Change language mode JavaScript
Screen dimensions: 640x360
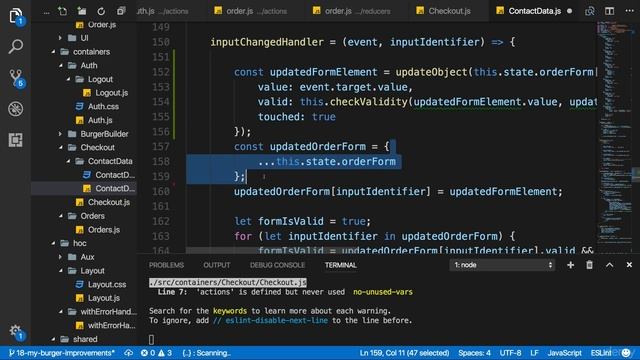coord(564,353)
